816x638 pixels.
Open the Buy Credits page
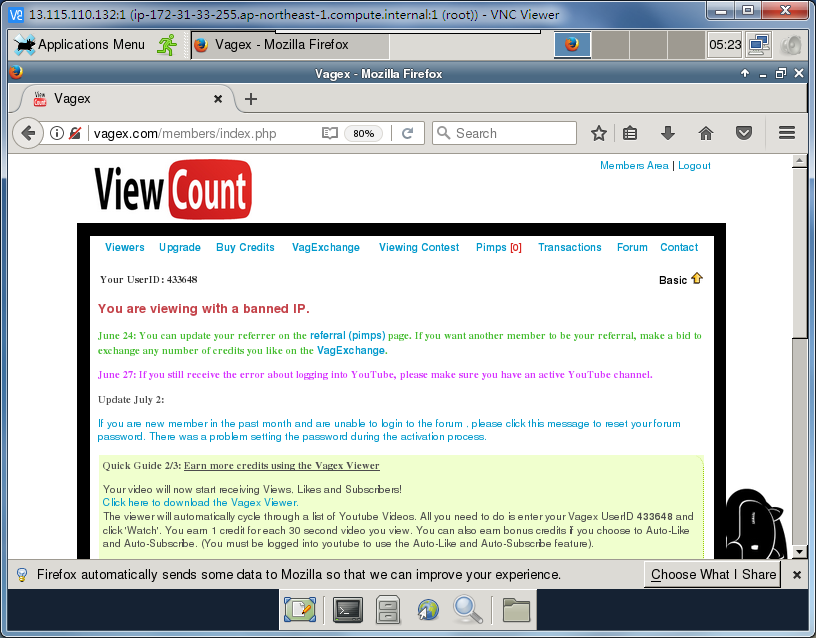pyautogui.click(x=245, y=247)
